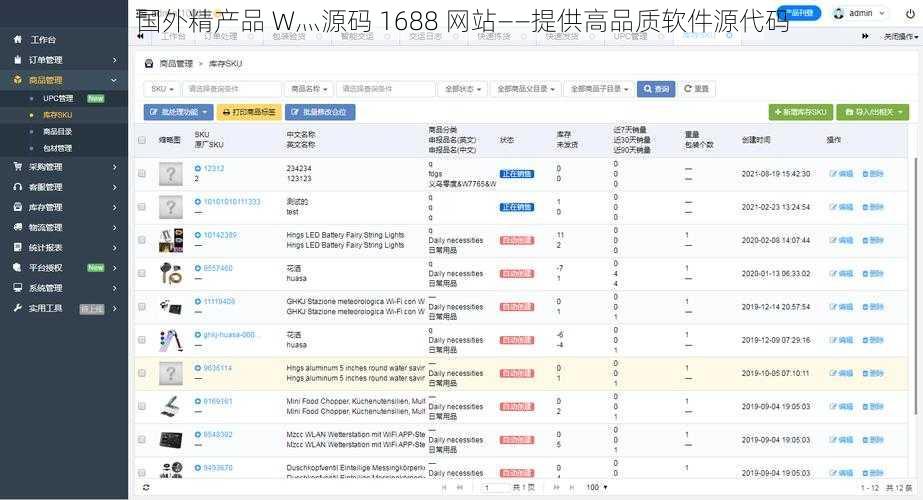
Task: Click the info icon beside SKU 8557460
Action: pyautogui.click(x=198, y=268)
